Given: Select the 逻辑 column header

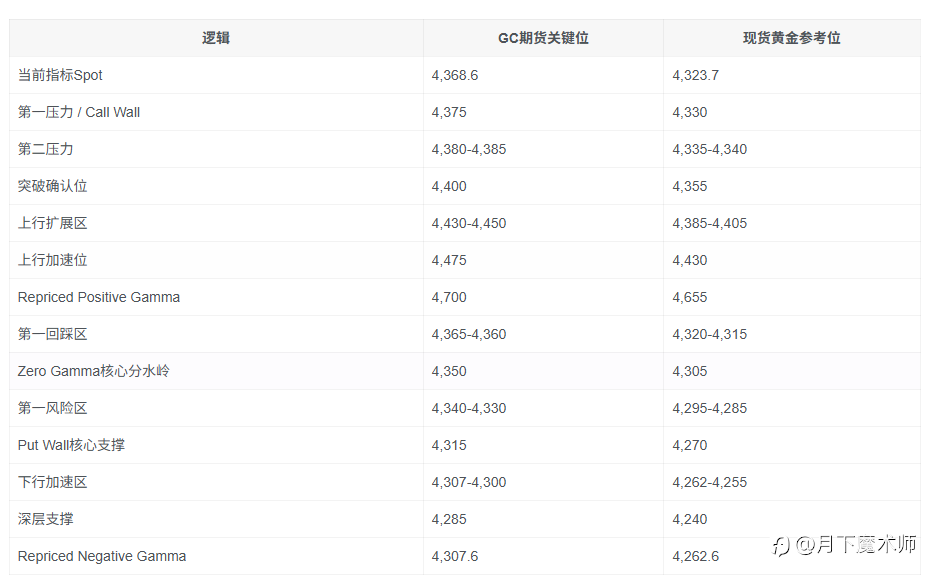Looking at the screenshot, I should click(216, 38).
